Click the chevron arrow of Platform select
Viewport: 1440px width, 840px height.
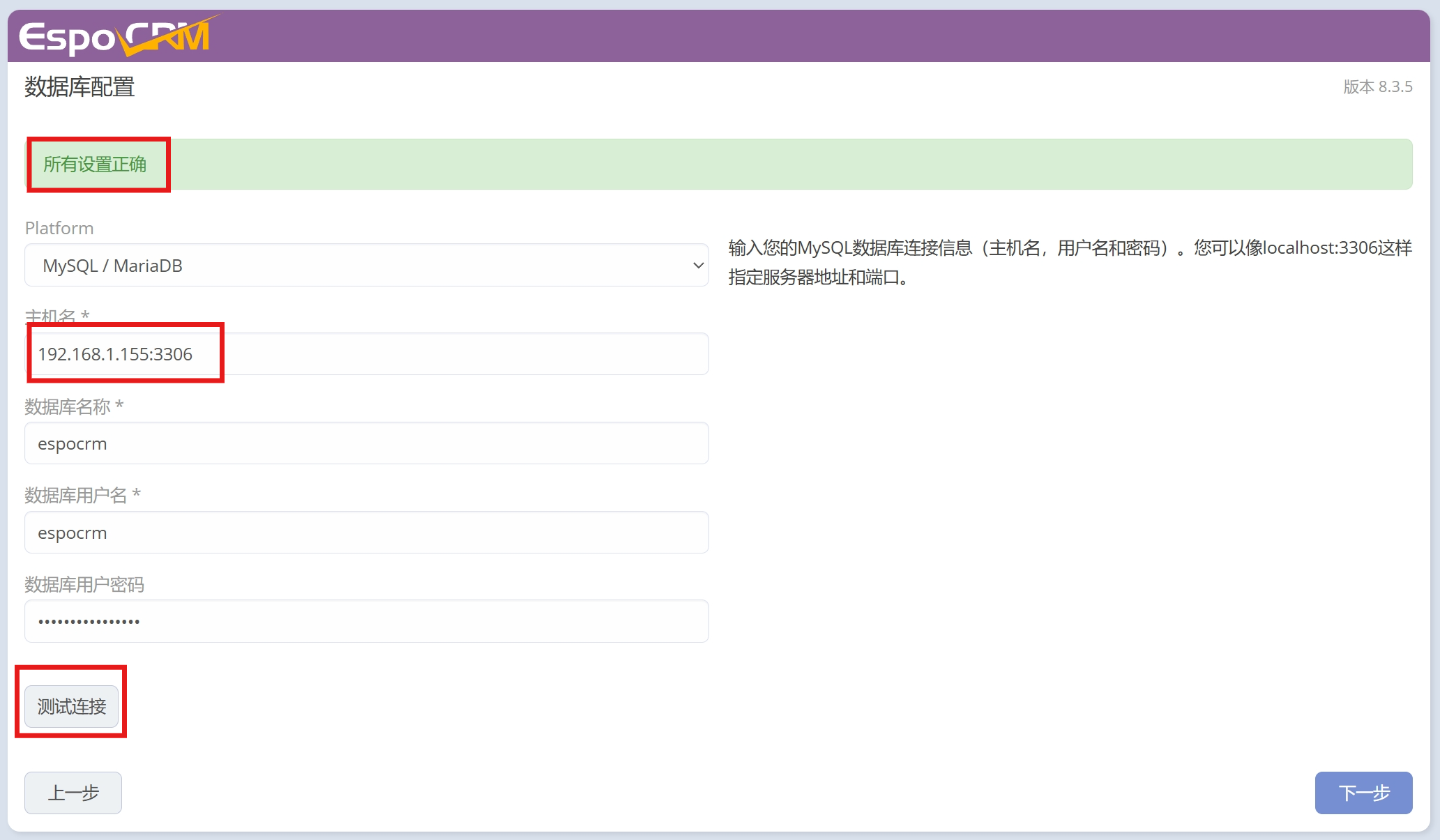click(x=698, y=266)
